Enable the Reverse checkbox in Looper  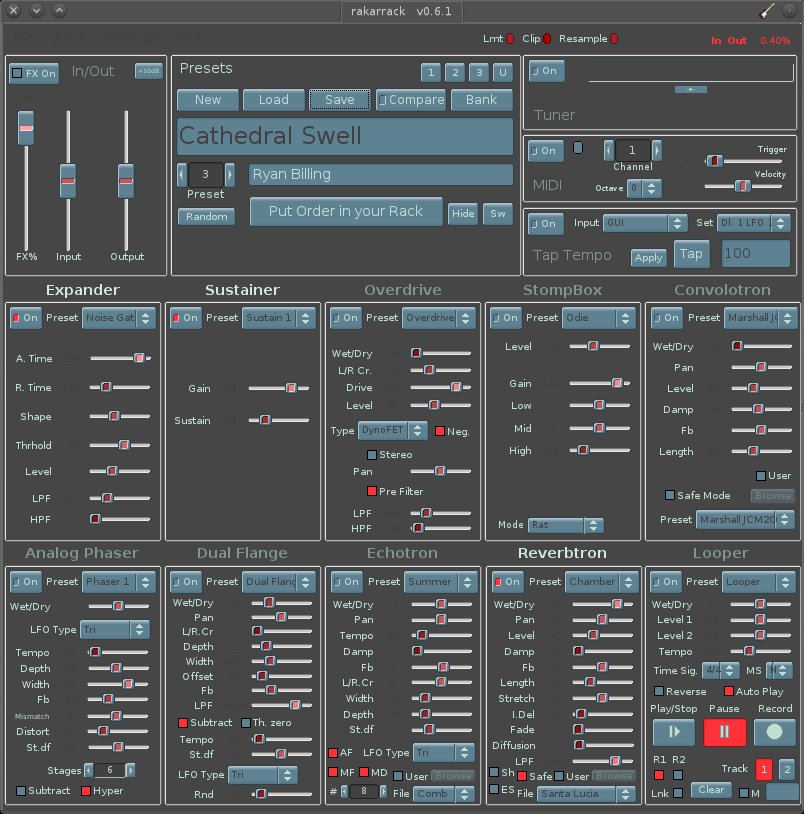(x=659, y=691)
